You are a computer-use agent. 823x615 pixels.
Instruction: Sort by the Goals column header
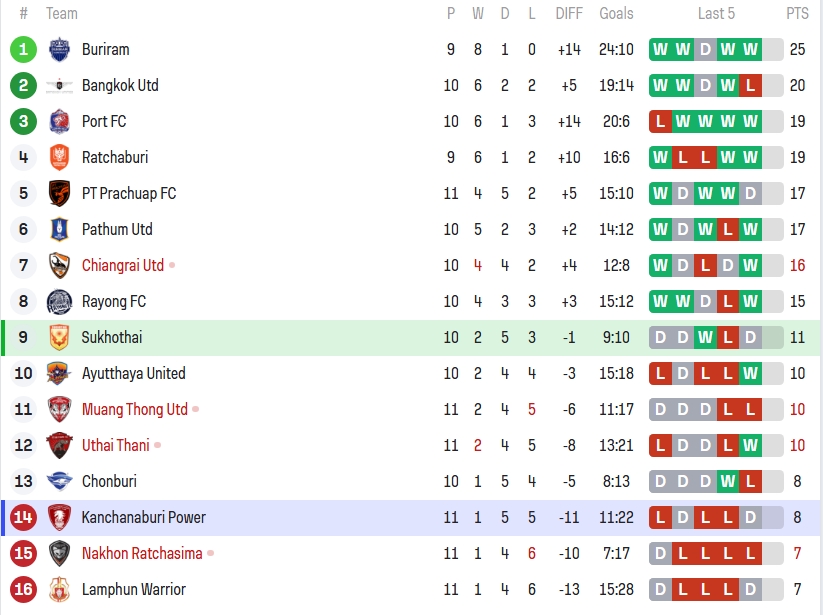616,14
